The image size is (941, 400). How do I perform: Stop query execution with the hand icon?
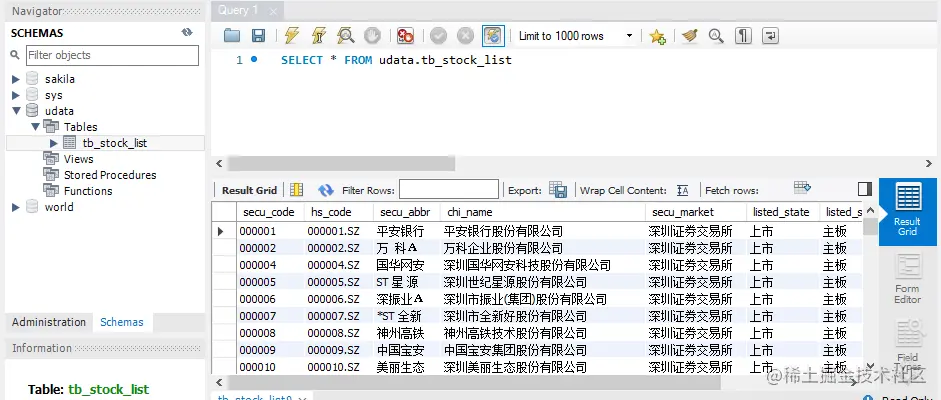(373, 36)
